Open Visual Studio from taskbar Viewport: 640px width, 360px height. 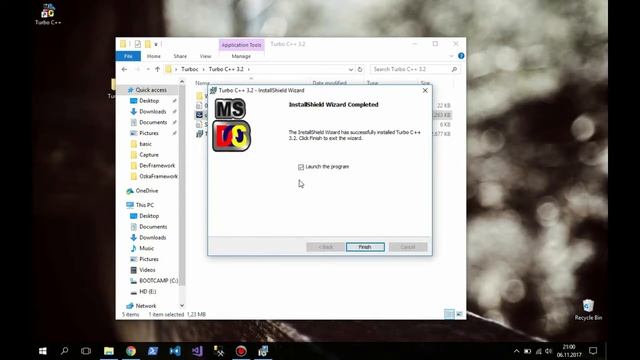(x=197, y=351)
